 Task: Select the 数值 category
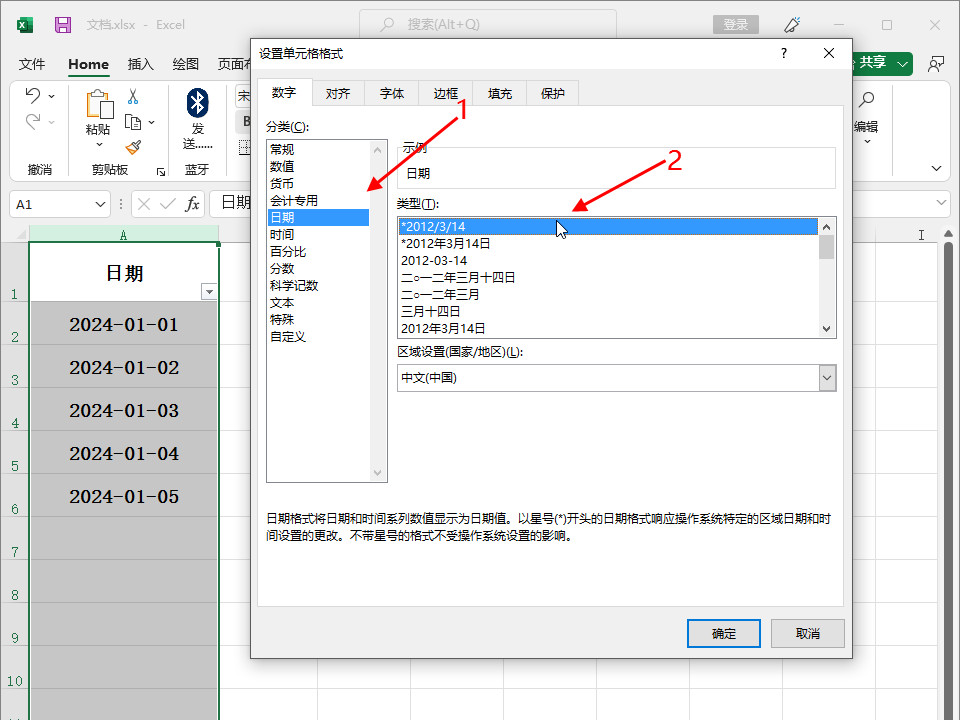tap(318, 167)
